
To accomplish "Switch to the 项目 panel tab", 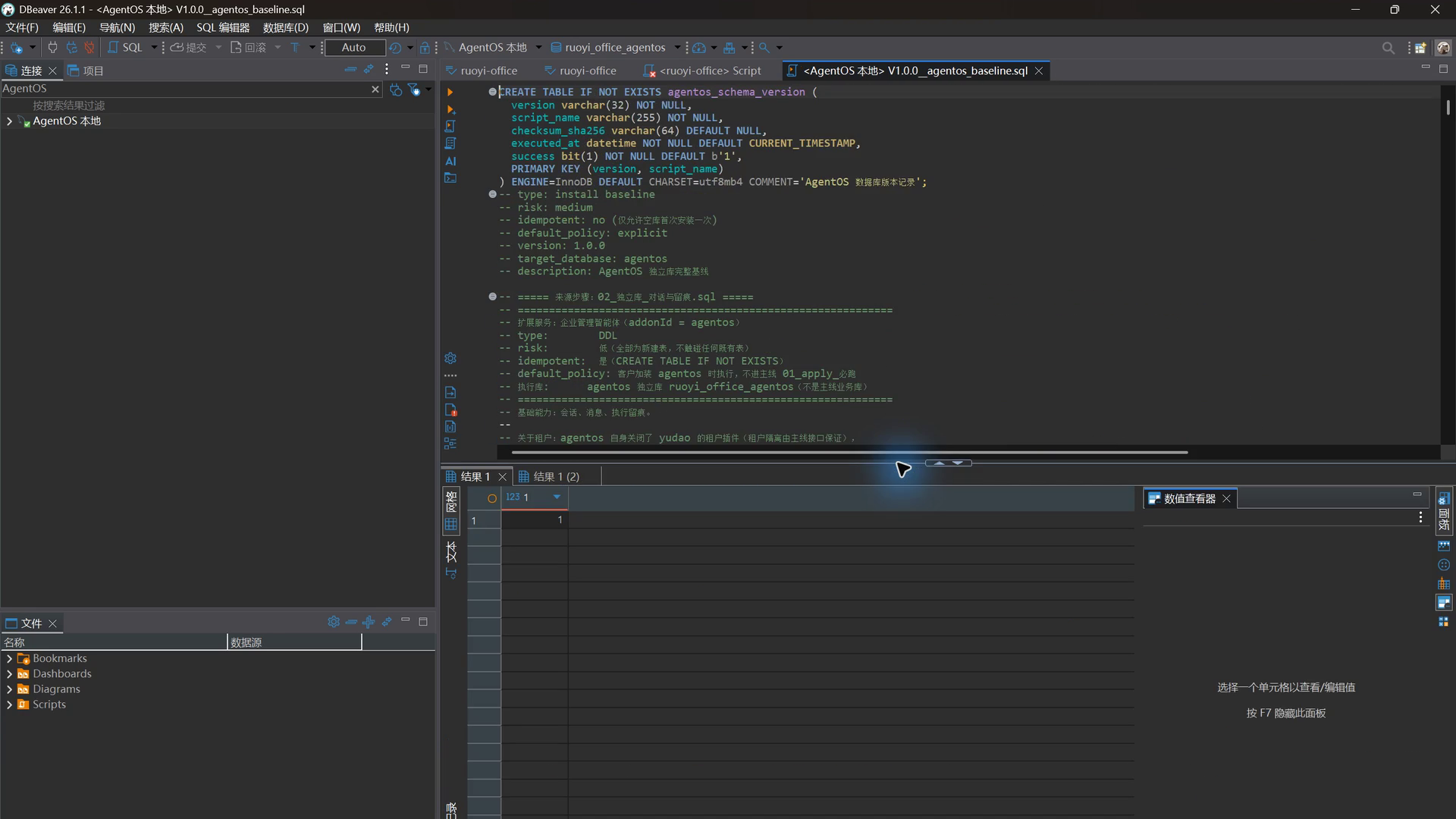I will coord(86,71).
